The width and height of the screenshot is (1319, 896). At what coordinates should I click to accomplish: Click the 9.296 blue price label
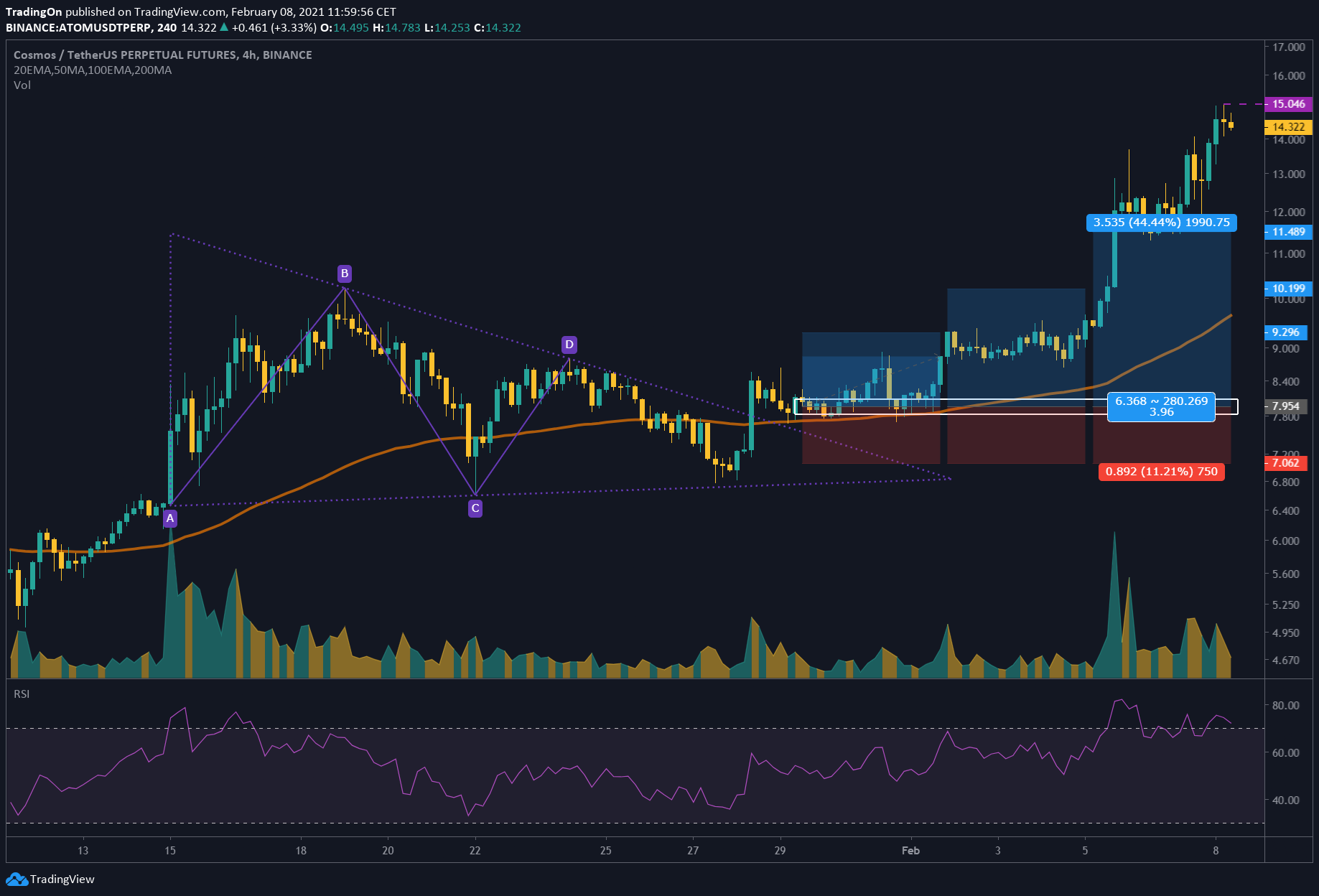click(x=1285, y=332)
